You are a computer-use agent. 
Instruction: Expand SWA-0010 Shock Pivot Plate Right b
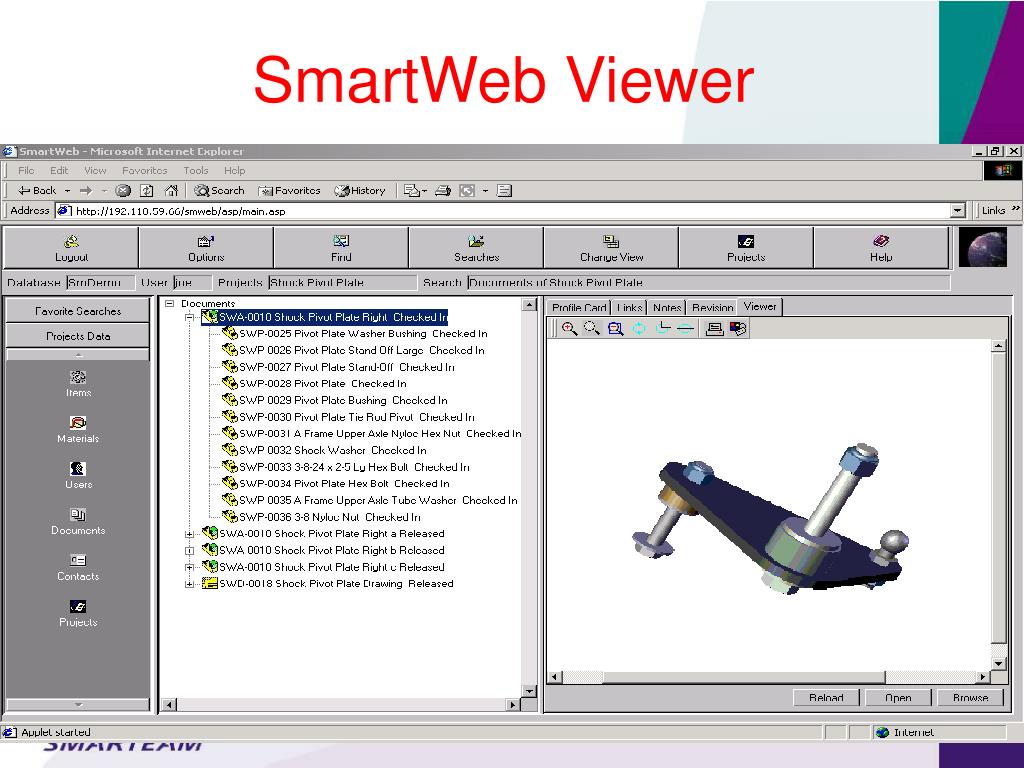tap(189, 551)
